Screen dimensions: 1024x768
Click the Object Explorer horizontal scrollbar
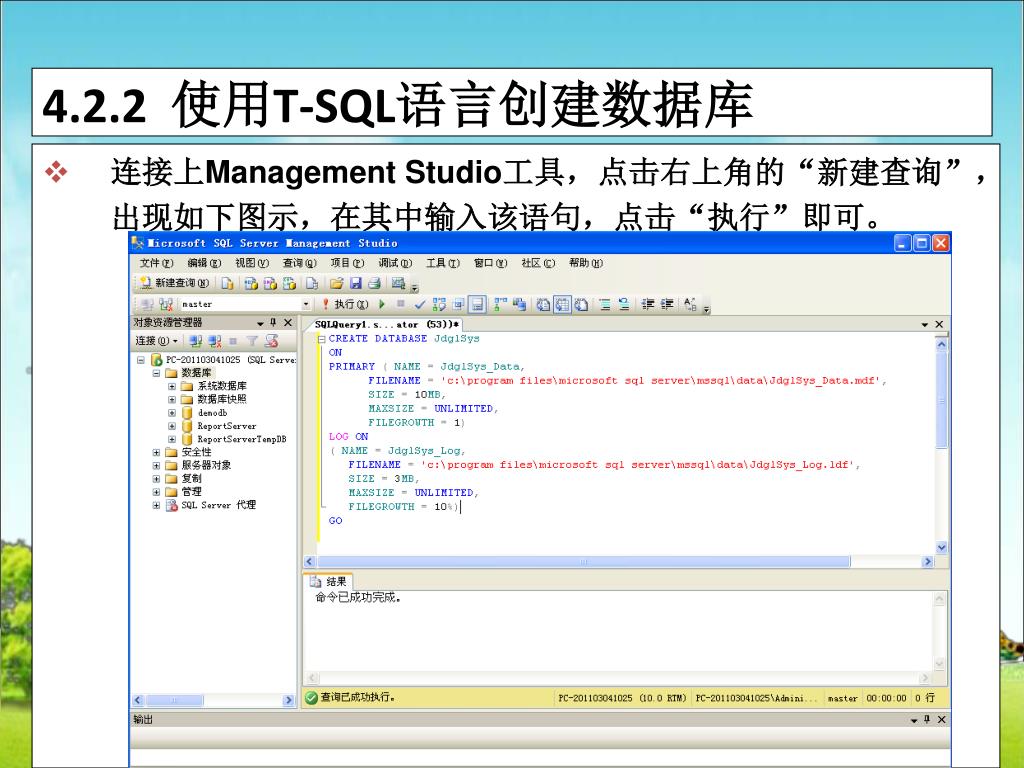pos(214,701)
